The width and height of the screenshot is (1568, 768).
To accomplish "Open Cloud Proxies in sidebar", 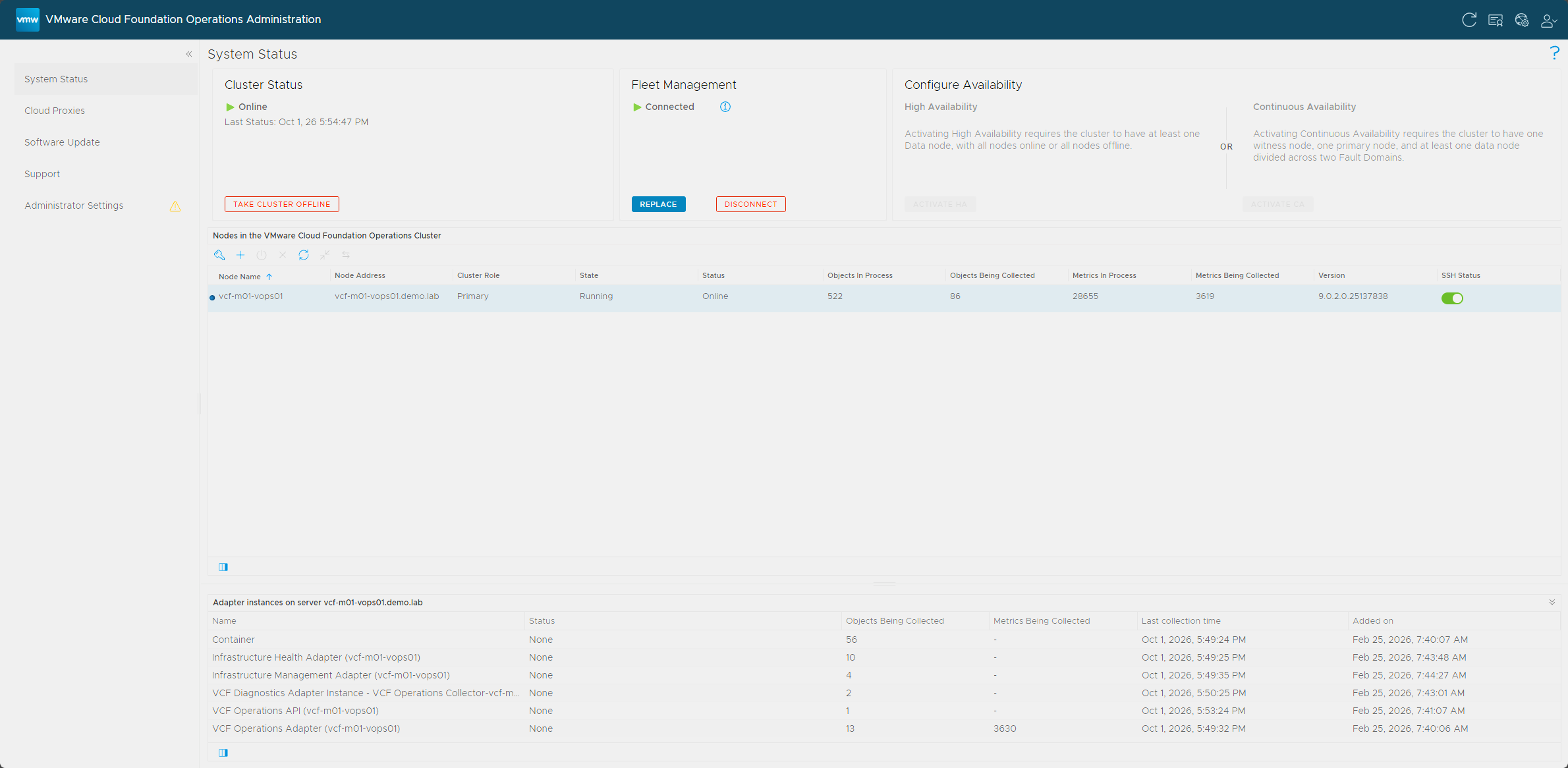I will pyautogui.click(x=106, y=111).
